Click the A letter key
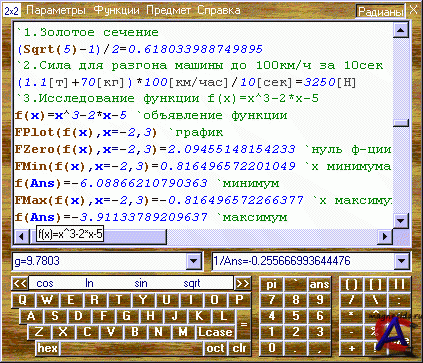The image size is (423, 363). [31, 316]
